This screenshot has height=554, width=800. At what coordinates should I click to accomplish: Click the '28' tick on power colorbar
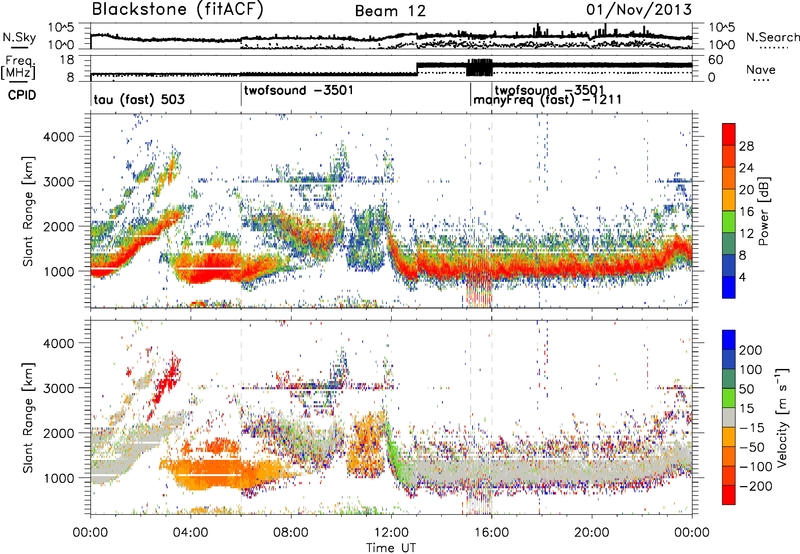click(x=746, y=146)
